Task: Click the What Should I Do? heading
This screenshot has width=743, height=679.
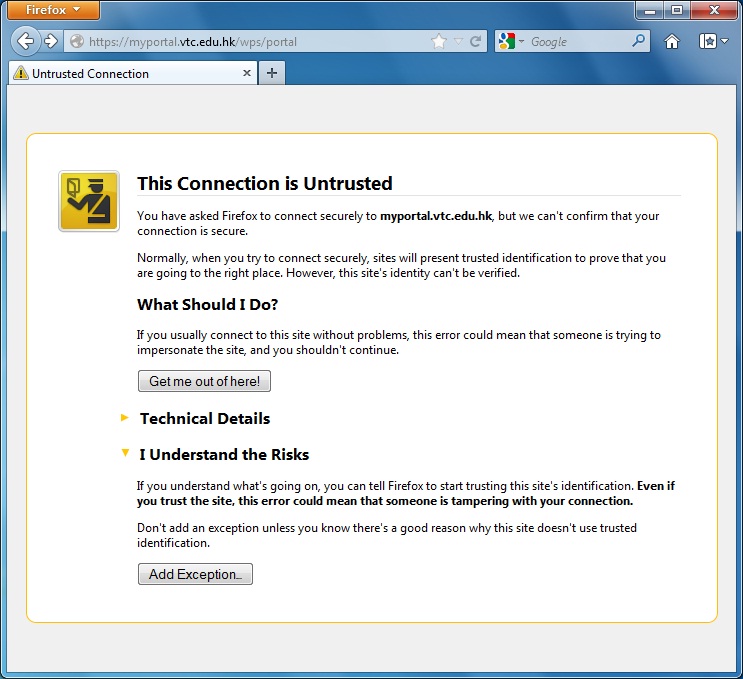Action: coord(208,304)
